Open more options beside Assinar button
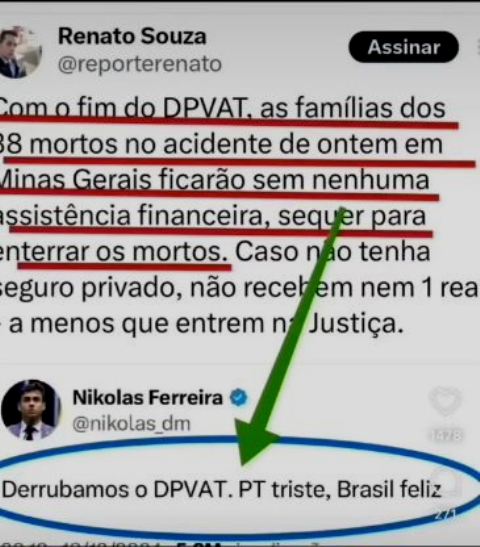 [478, 47]
